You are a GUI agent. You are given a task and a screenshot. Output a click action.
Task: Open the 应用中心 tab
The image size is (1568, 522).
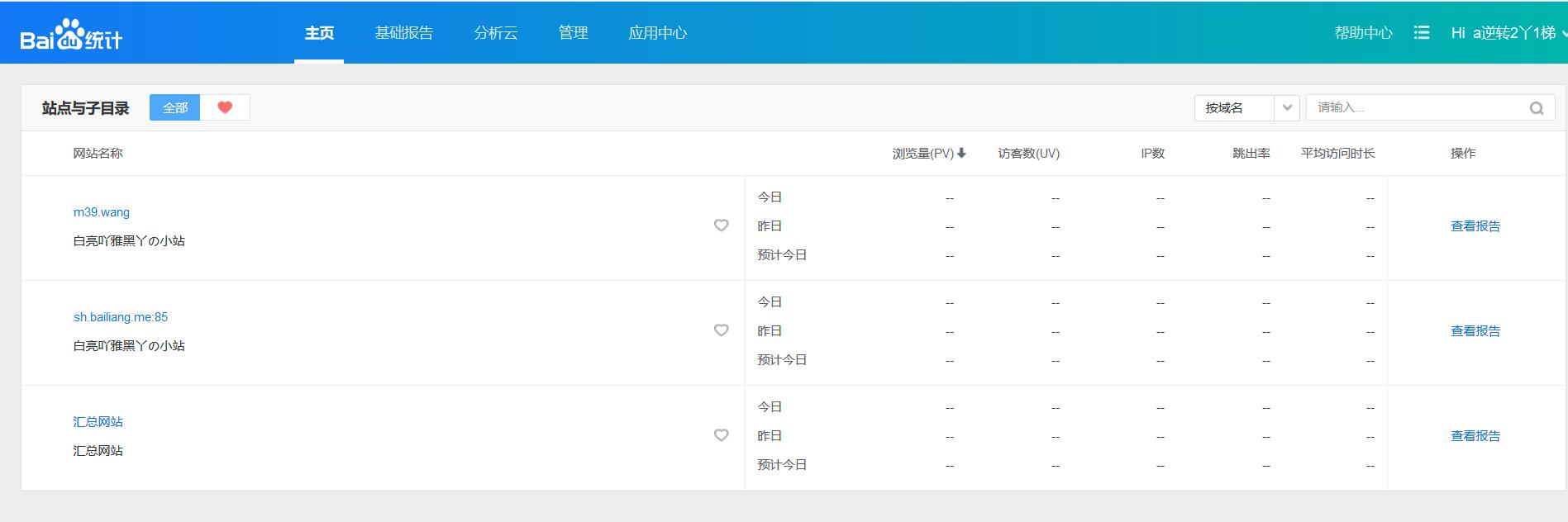658,33
